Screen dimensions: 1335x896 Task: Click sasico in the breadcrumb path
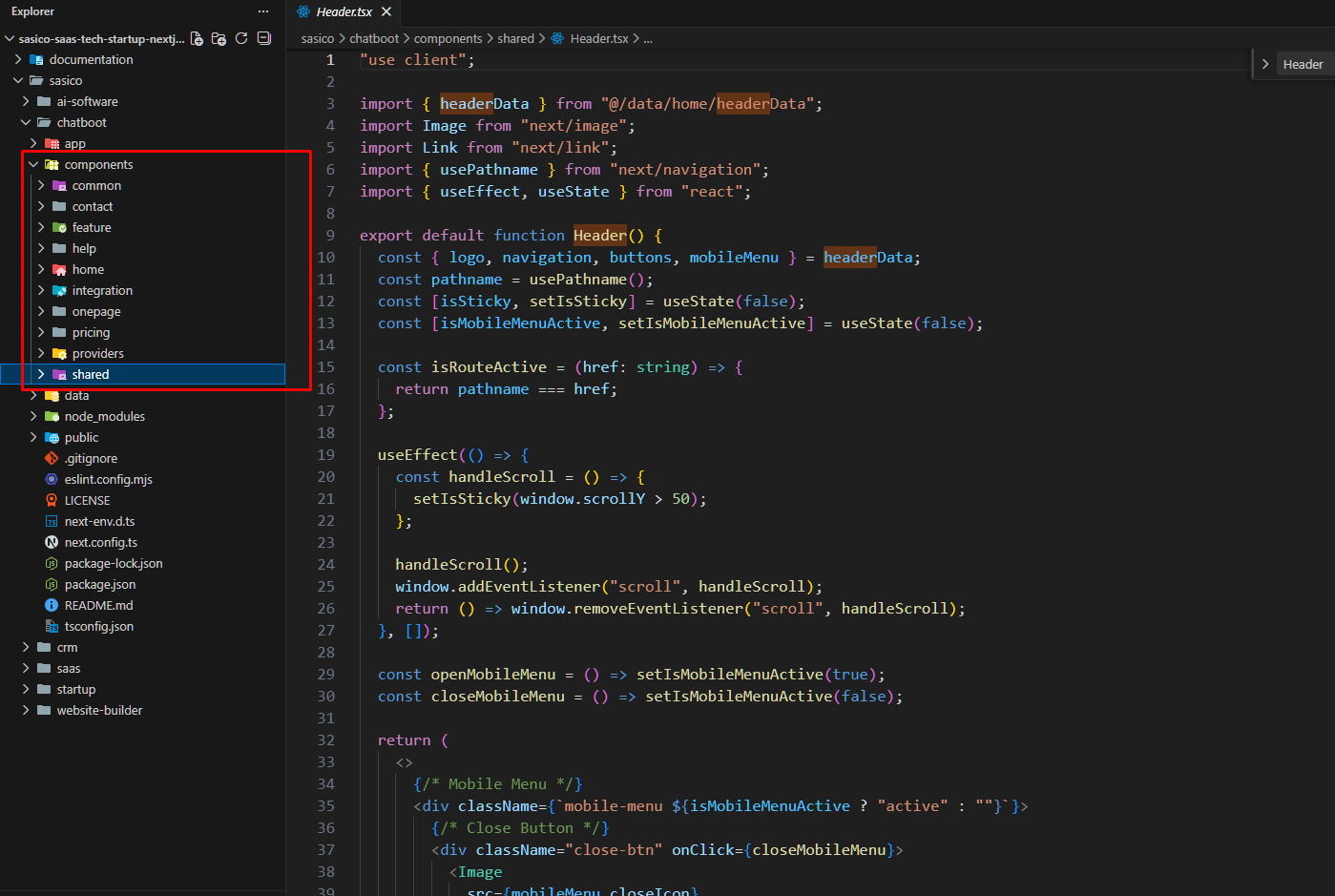318,38
